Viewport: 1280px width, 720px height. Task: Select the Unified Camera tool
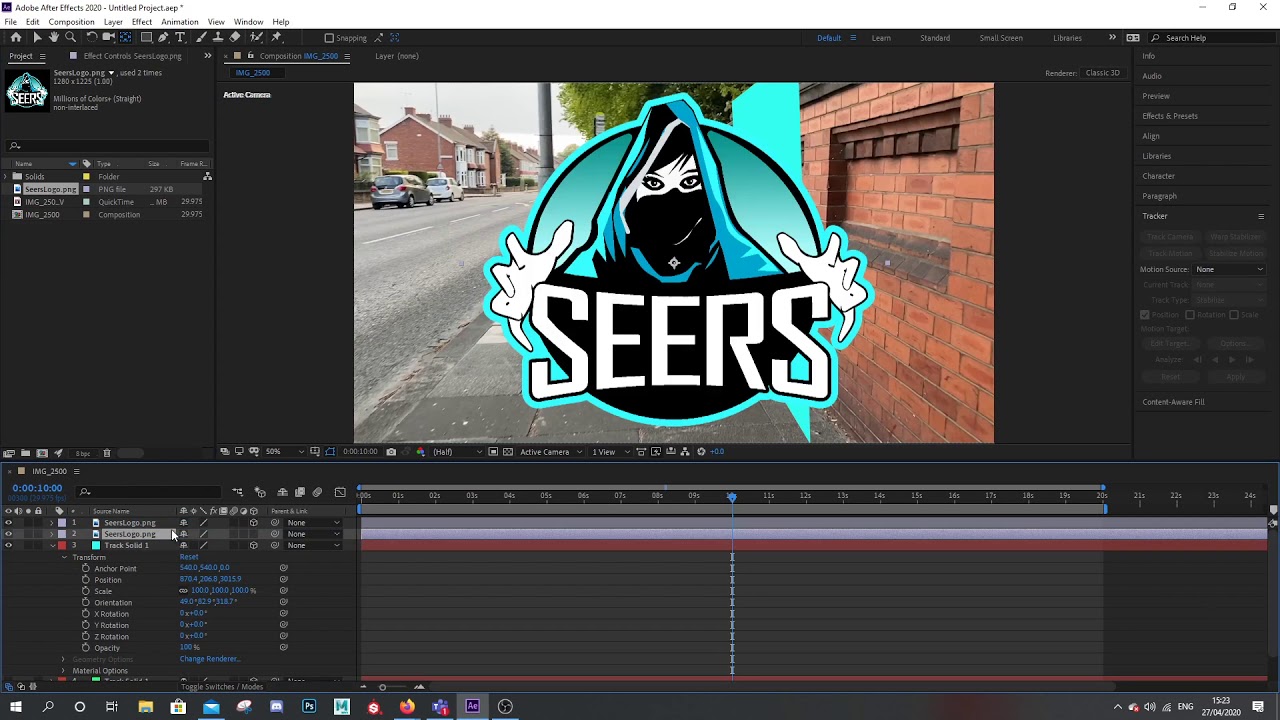pyautogui.click(x=108, y=37)
